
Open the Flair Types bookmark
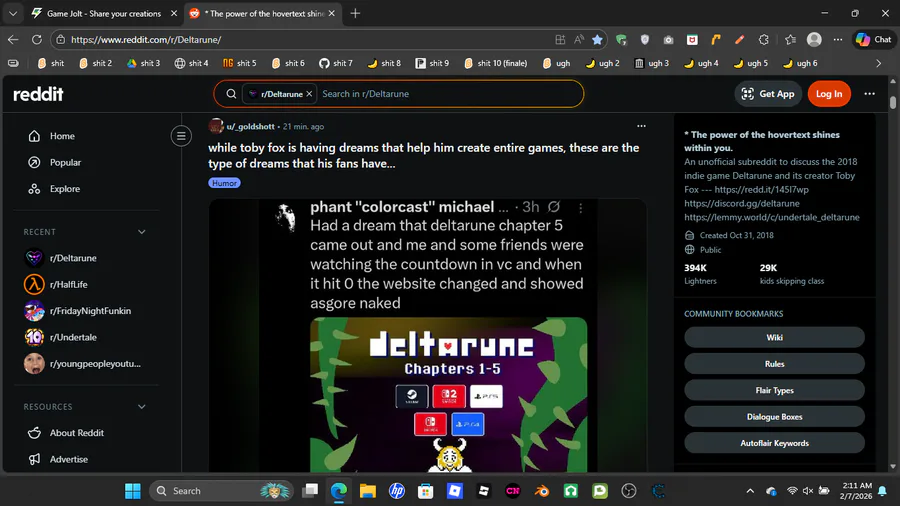tap(774, 390)
